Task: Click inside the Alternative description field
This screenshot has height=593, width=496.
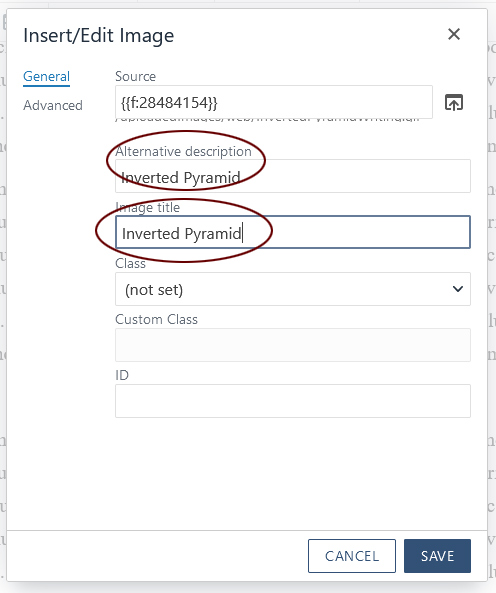Action: click(x=293, y=176)
